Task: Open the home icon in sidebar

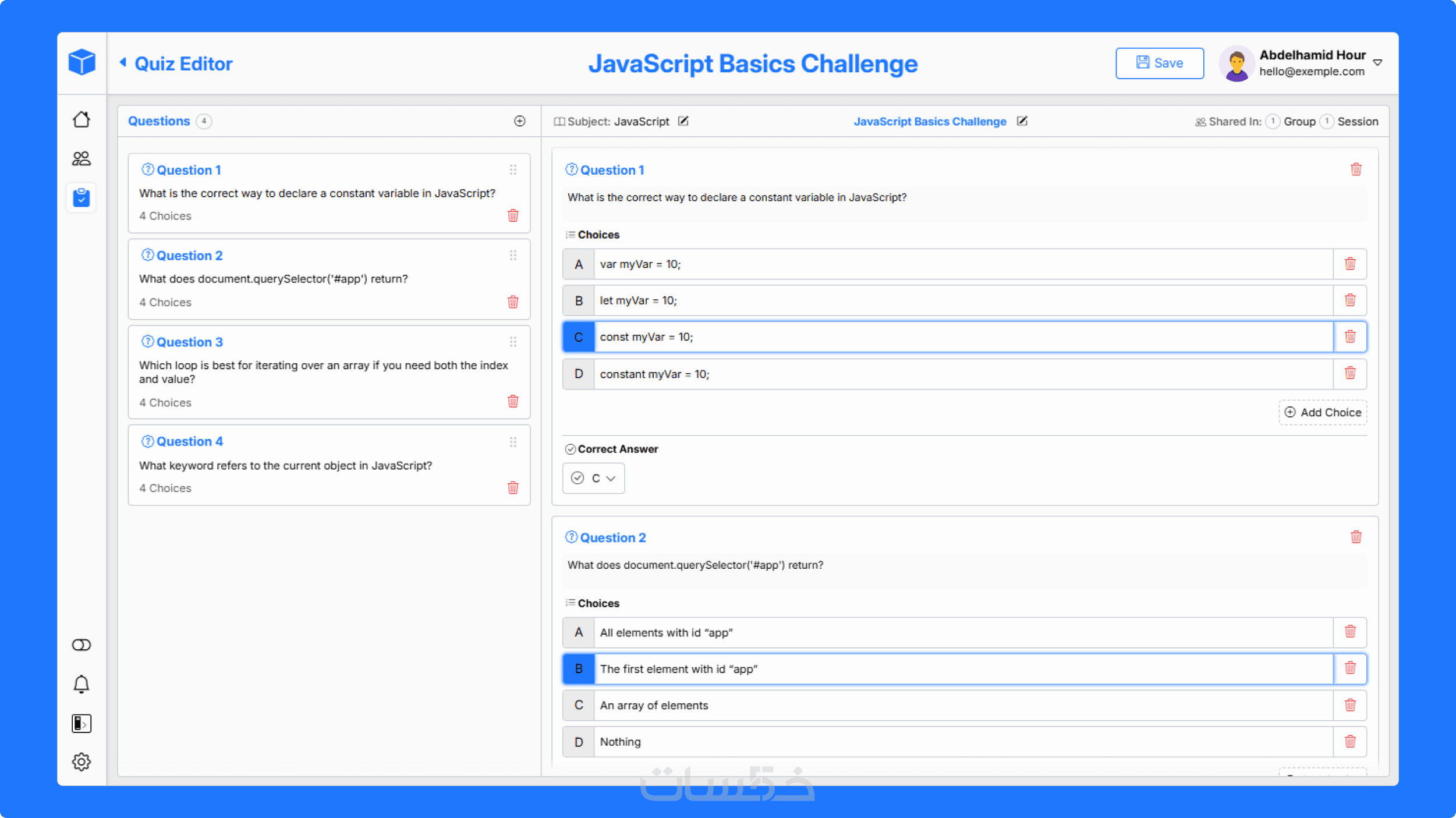Action: (x=82, y=119)
